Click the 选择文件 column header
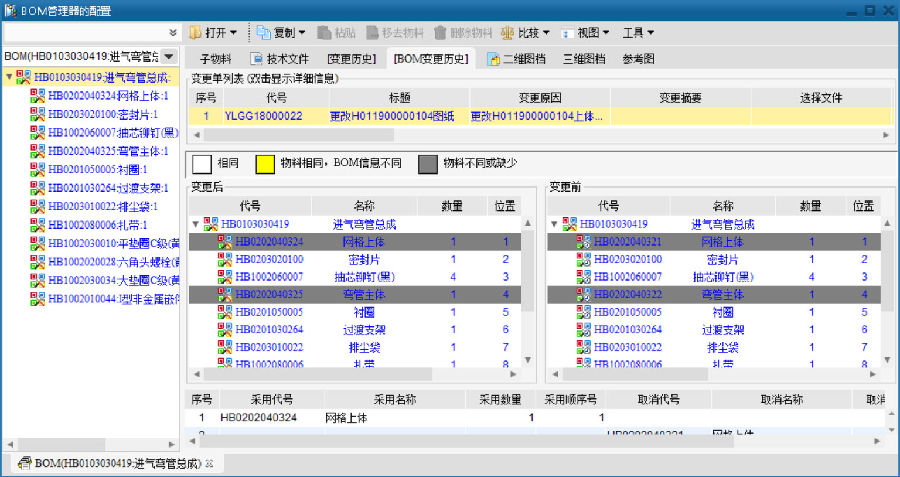Image resolution: width=900 pixels, height=477 pixels. pyautogui.click(x=821, y=98)
